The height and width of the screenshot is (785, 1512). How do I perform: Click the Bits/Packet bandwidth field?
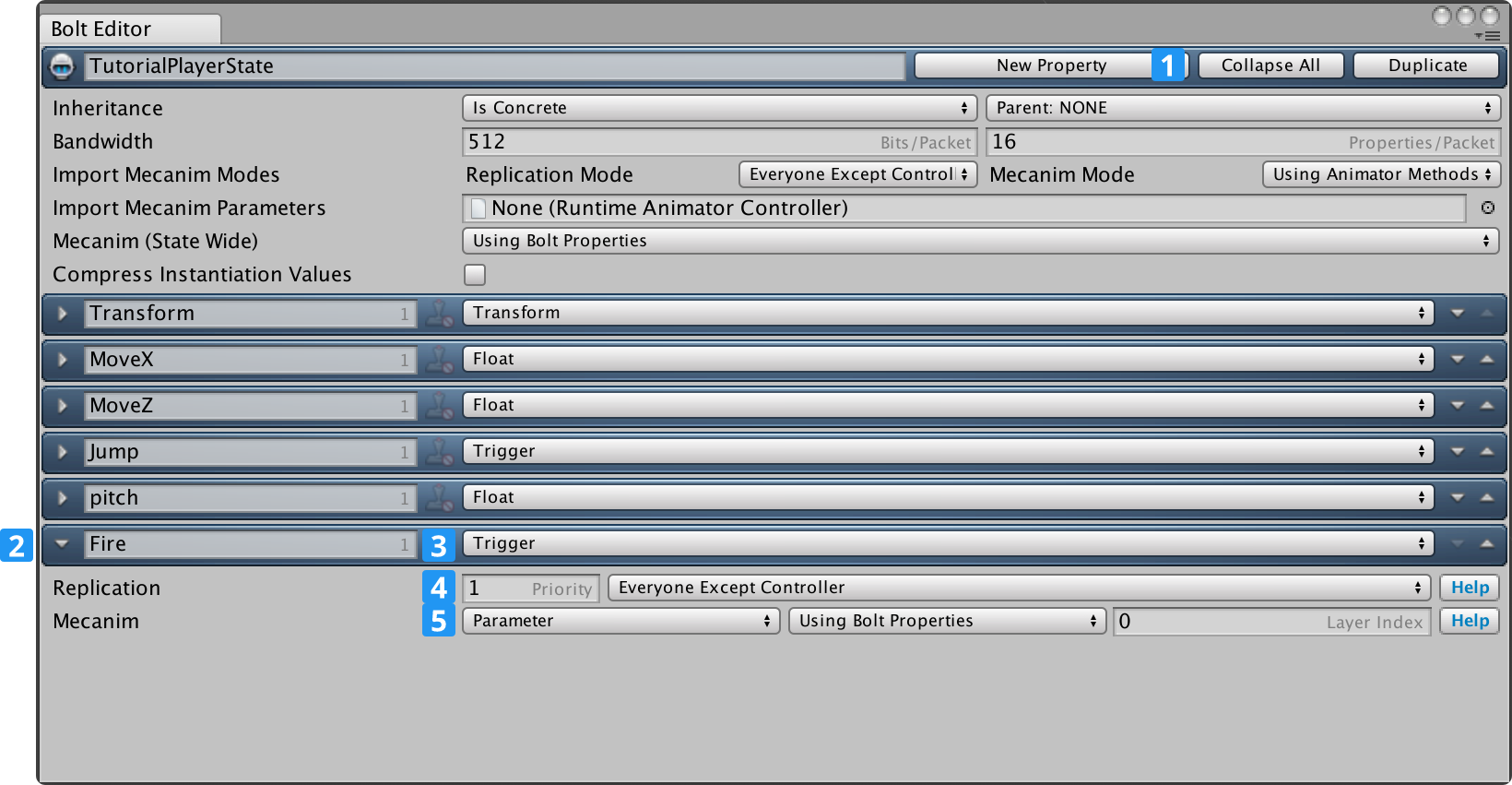point(719,142)
